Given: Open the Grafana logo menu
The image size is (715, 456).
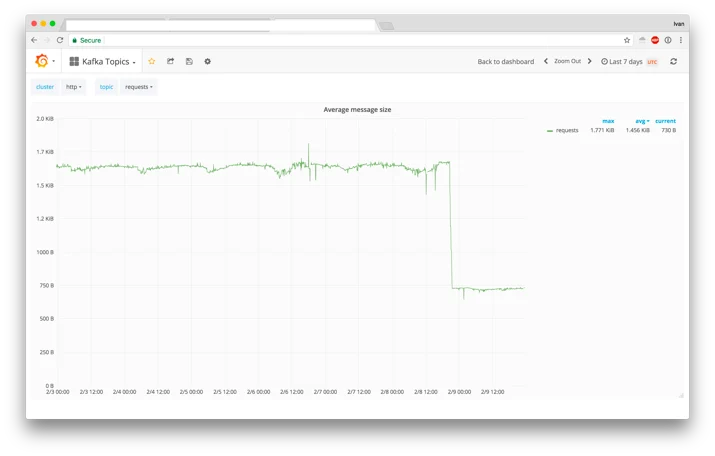Looking at the screenshot, I should 45,61.
